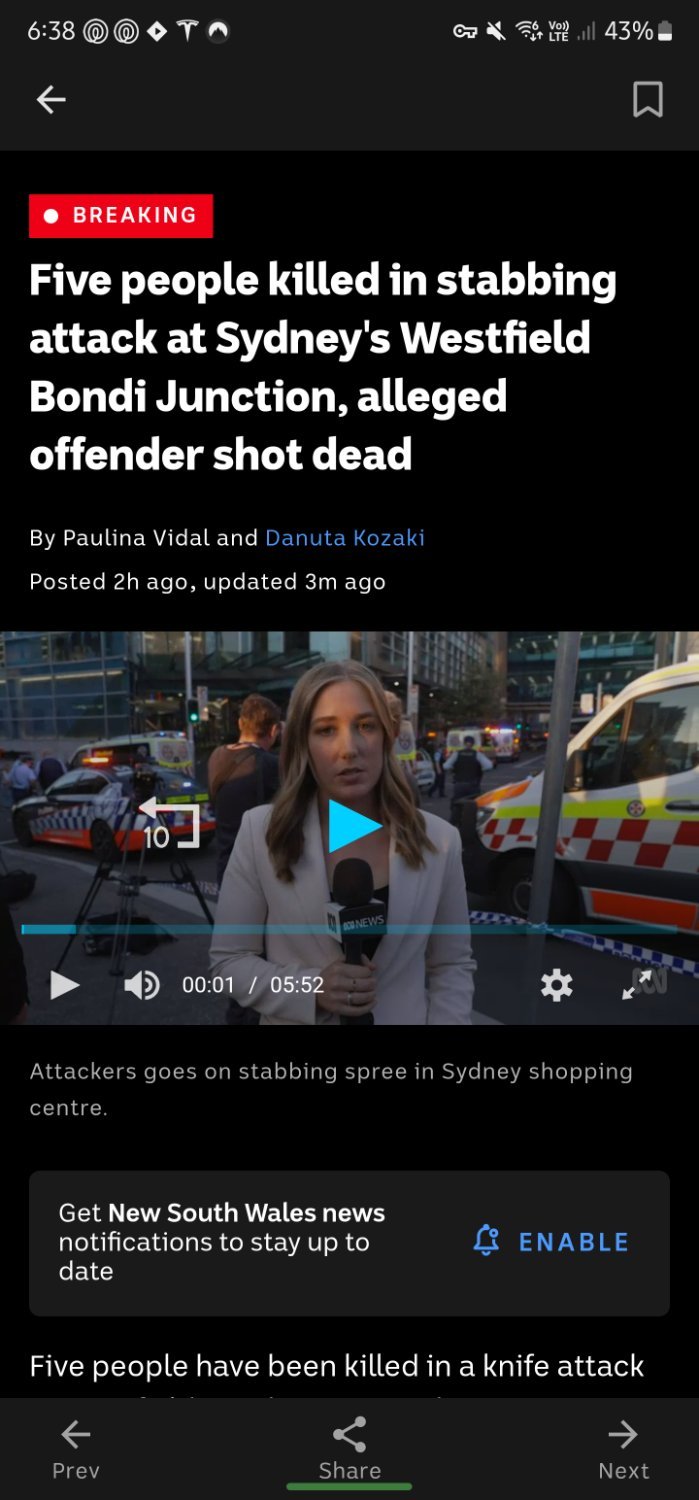The image size is (699, 1500).
Task: Open author Danuta Kozaki's profile
Action: tap(345, 538)
